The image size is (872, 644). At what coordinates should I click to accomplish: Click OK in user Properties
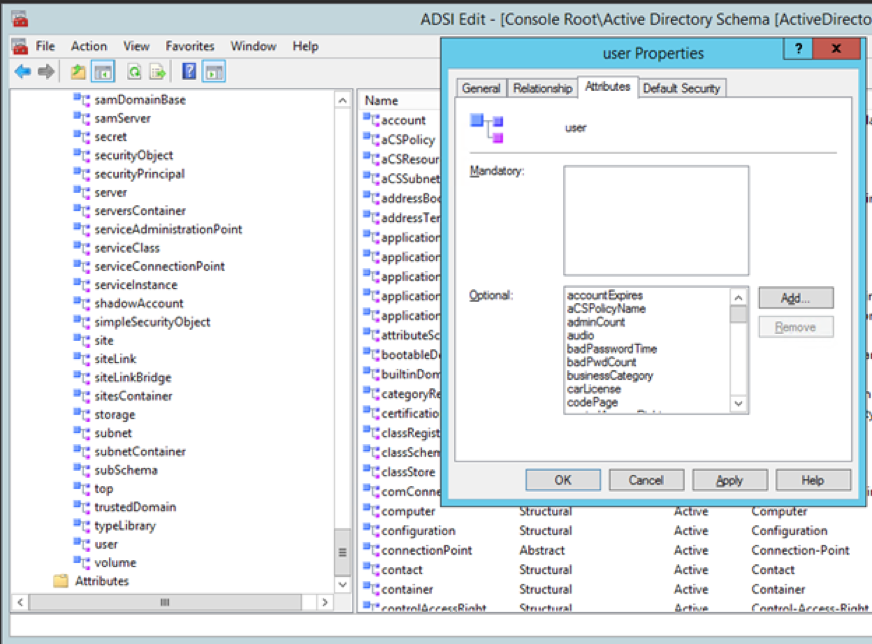coord(563,480)
